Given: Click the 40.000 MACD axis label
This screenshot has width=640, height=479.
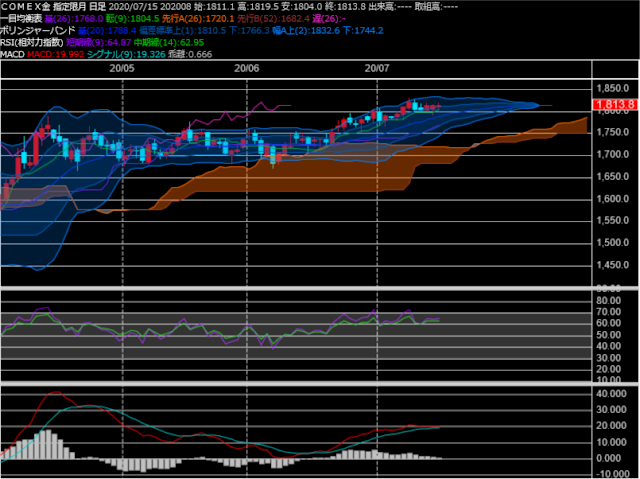Looking at the screenshot, I should click(611, 394).
